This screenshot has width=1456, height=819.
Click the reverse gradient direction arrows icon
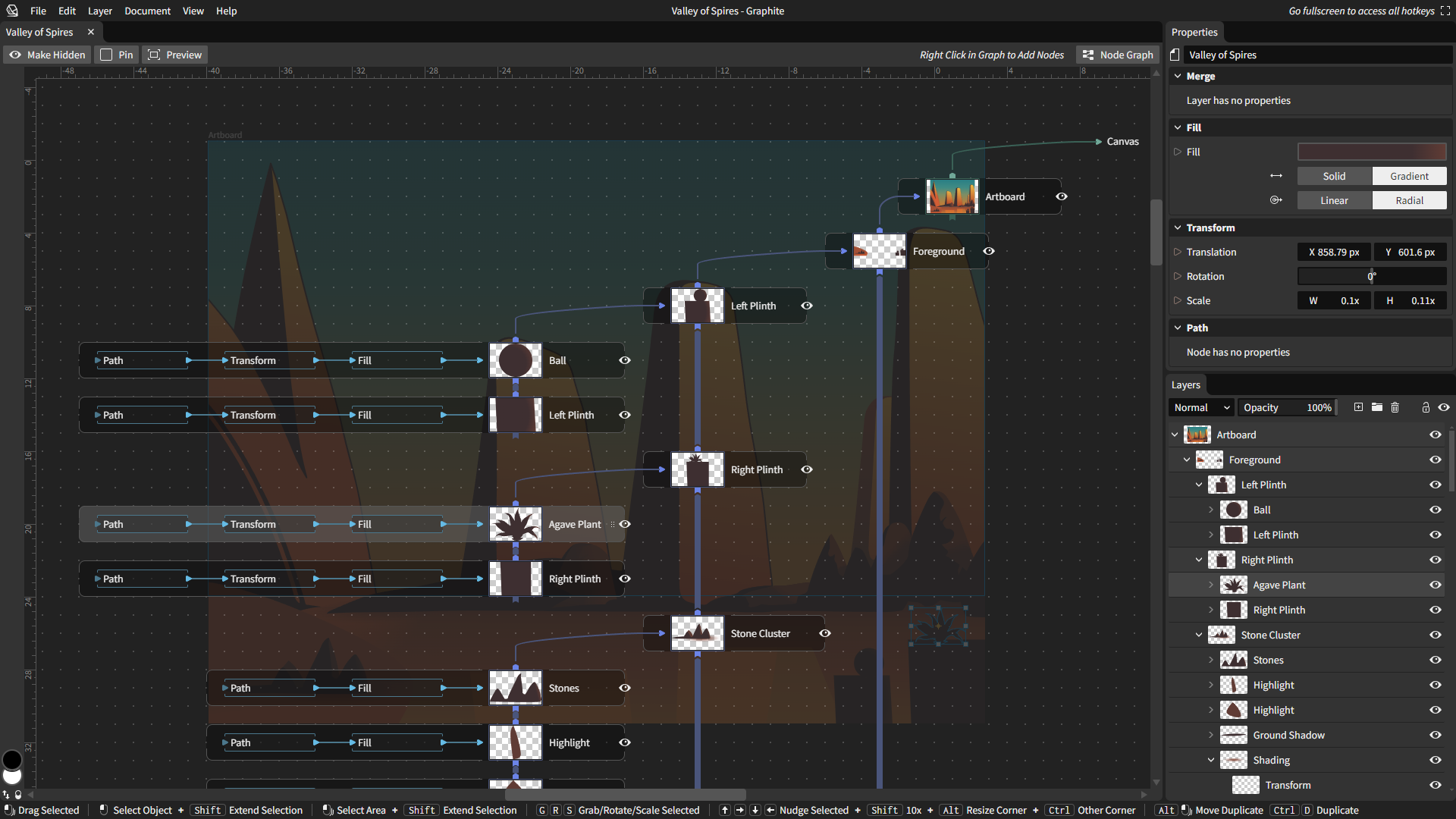1276,176
